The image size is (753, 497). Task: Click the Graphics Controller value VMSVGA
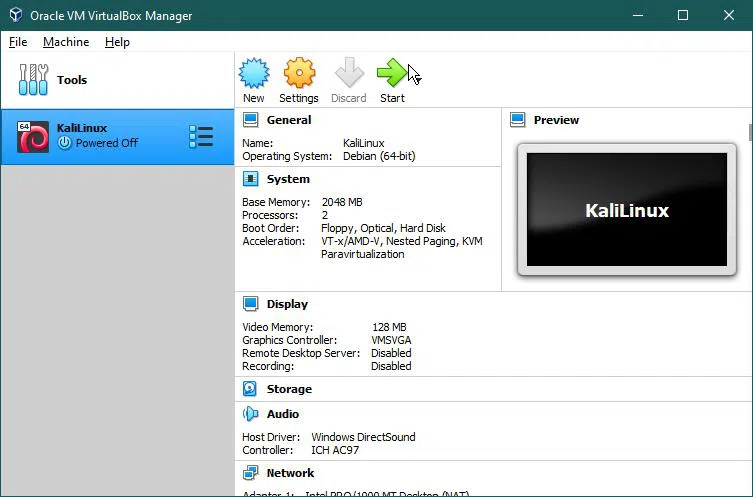point(391,340)
